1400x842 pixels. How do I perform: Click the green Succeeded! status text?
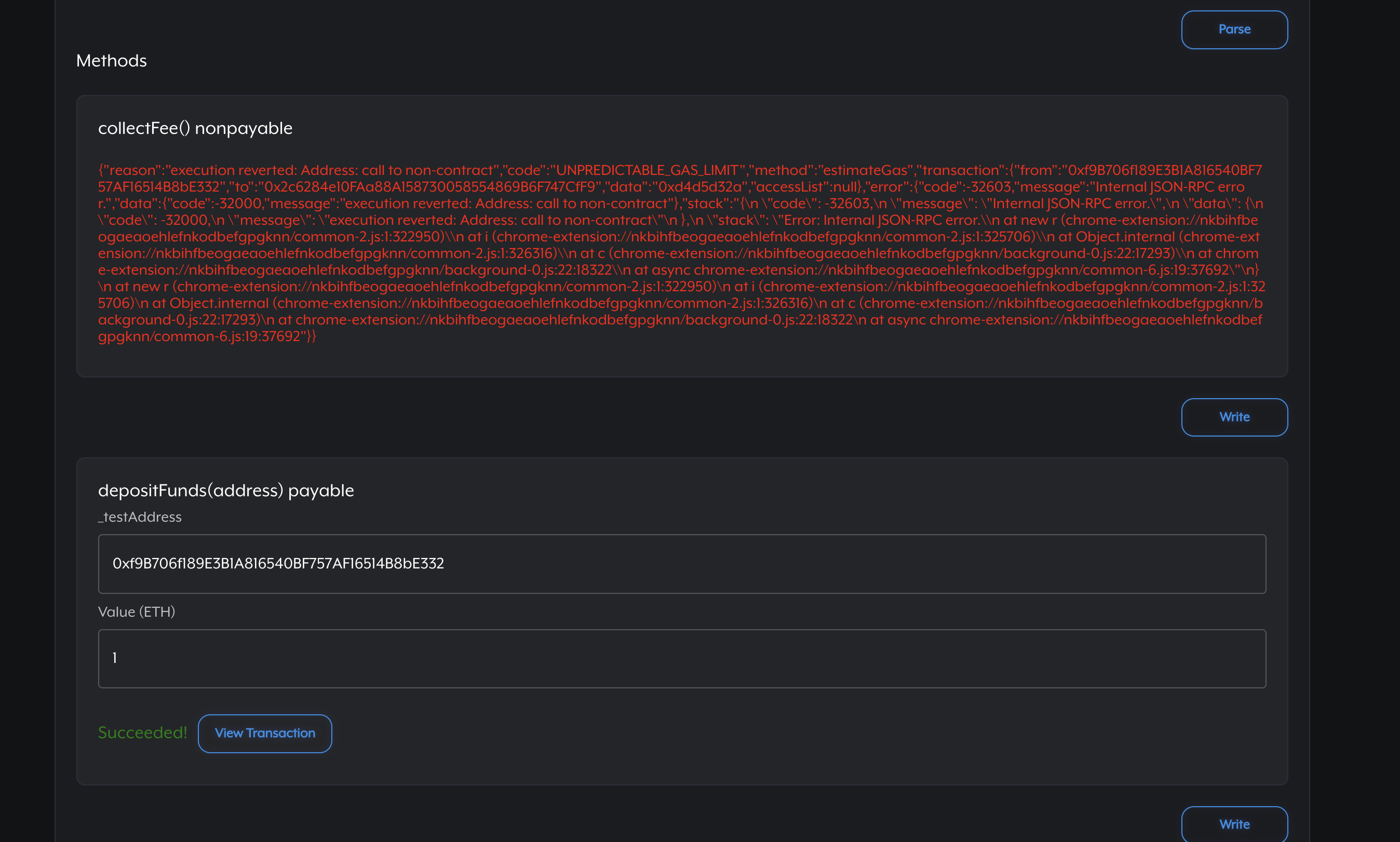(142, 732)
